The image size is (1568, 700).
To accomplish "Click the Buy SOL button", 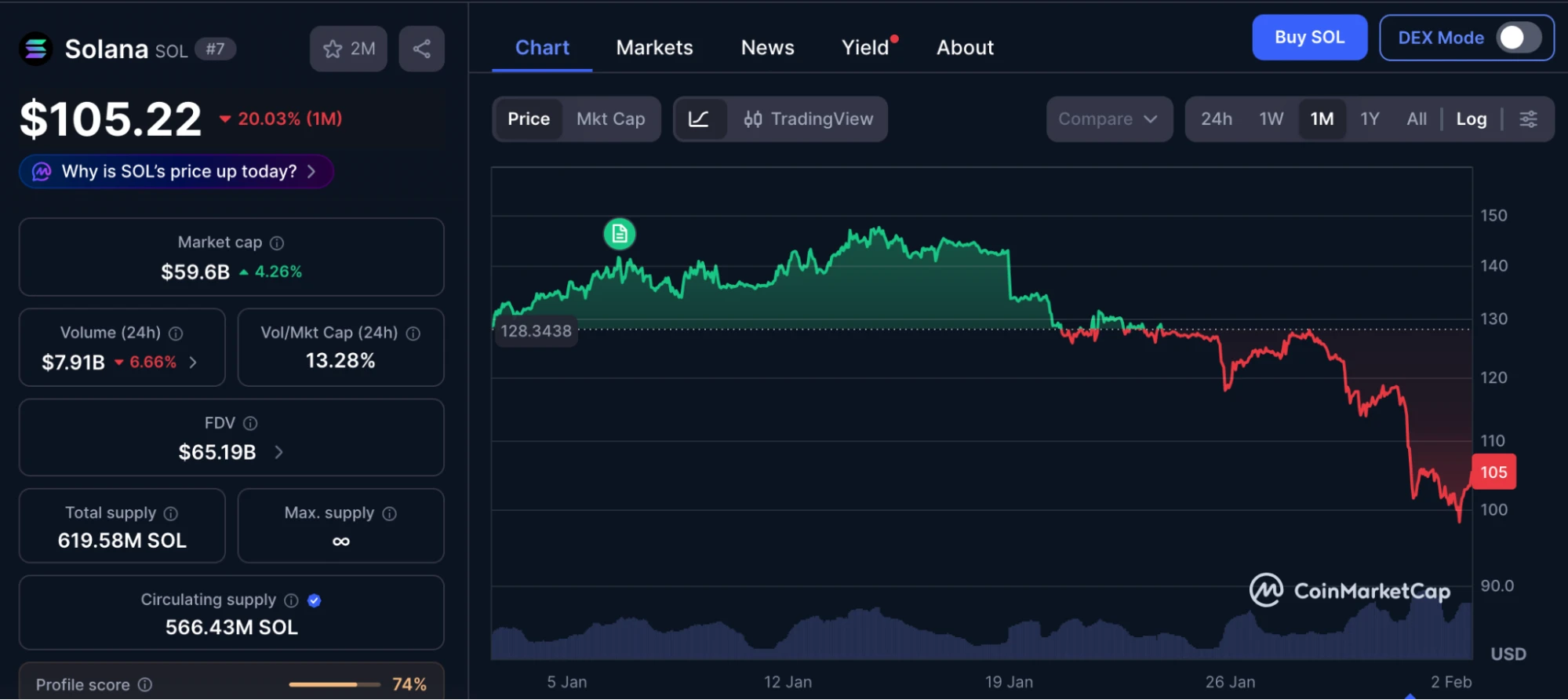I will coord(1308,38).
